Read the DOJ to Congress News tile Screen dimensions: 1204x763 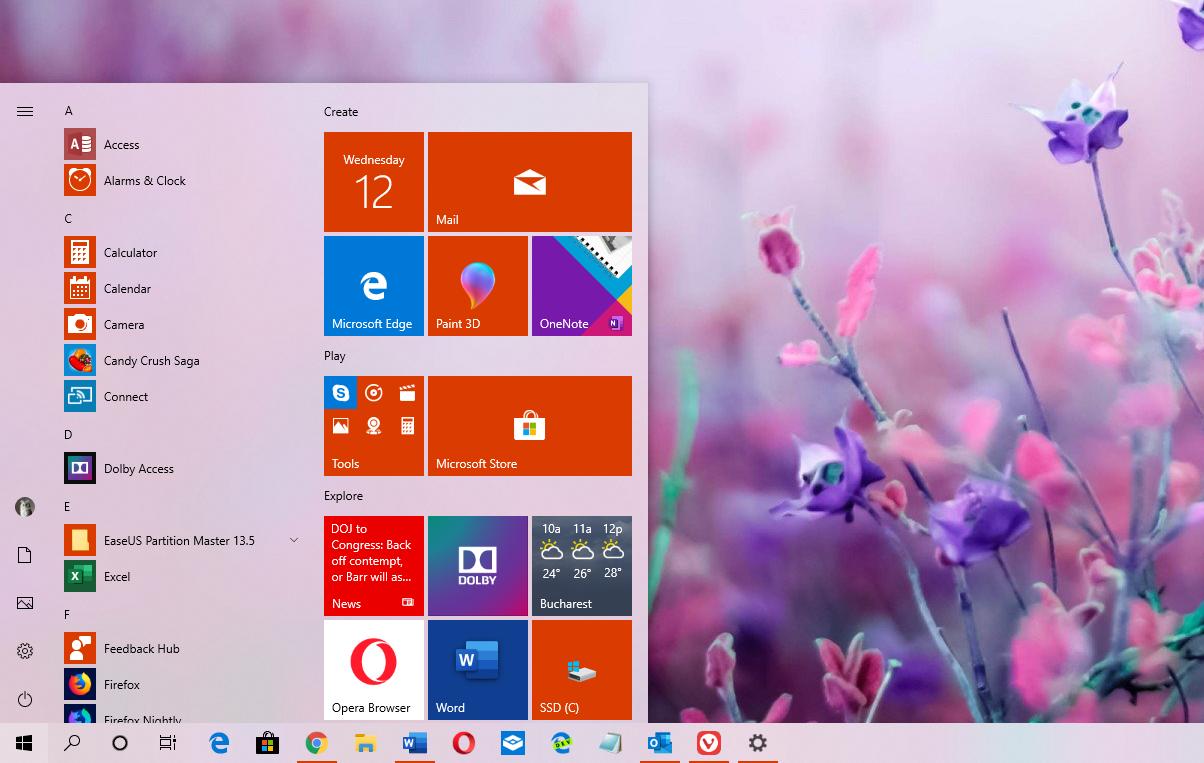374,566
